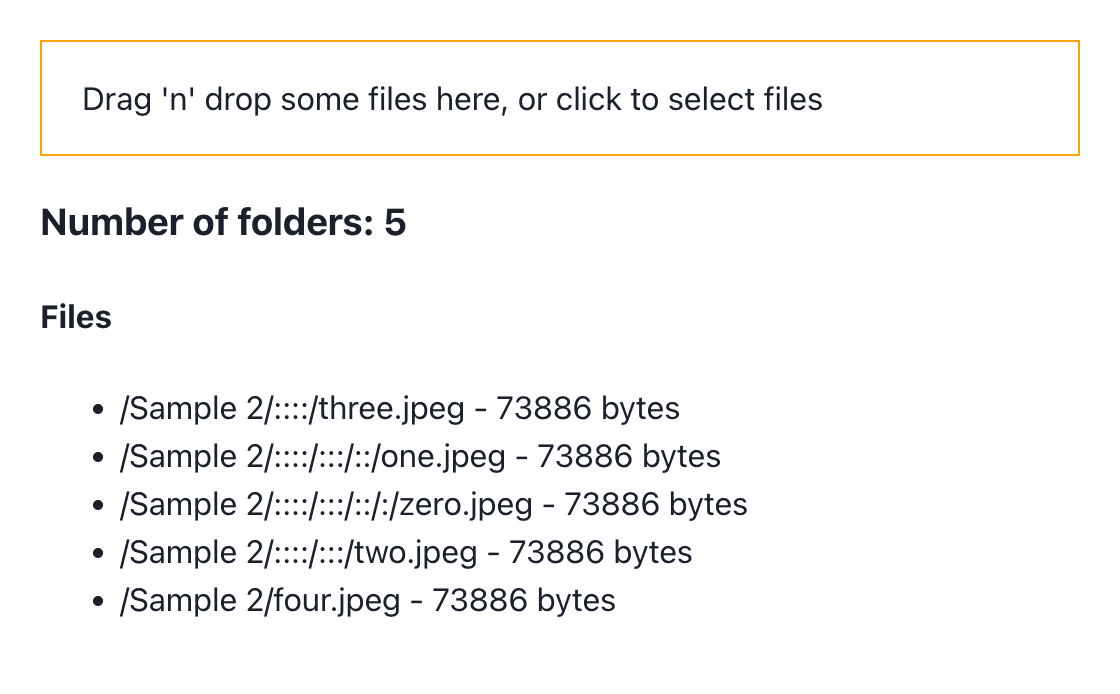Click the bullet beside two.jpeg

pos(99,553)
